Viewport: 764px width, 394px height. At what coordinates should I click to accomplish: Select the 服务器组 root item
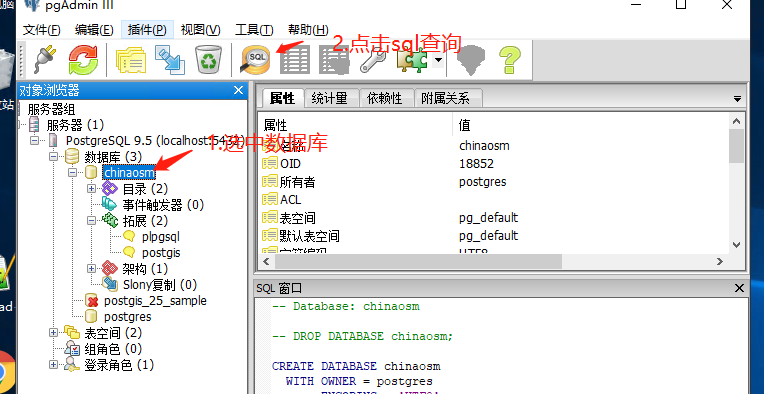click(51, 110)
